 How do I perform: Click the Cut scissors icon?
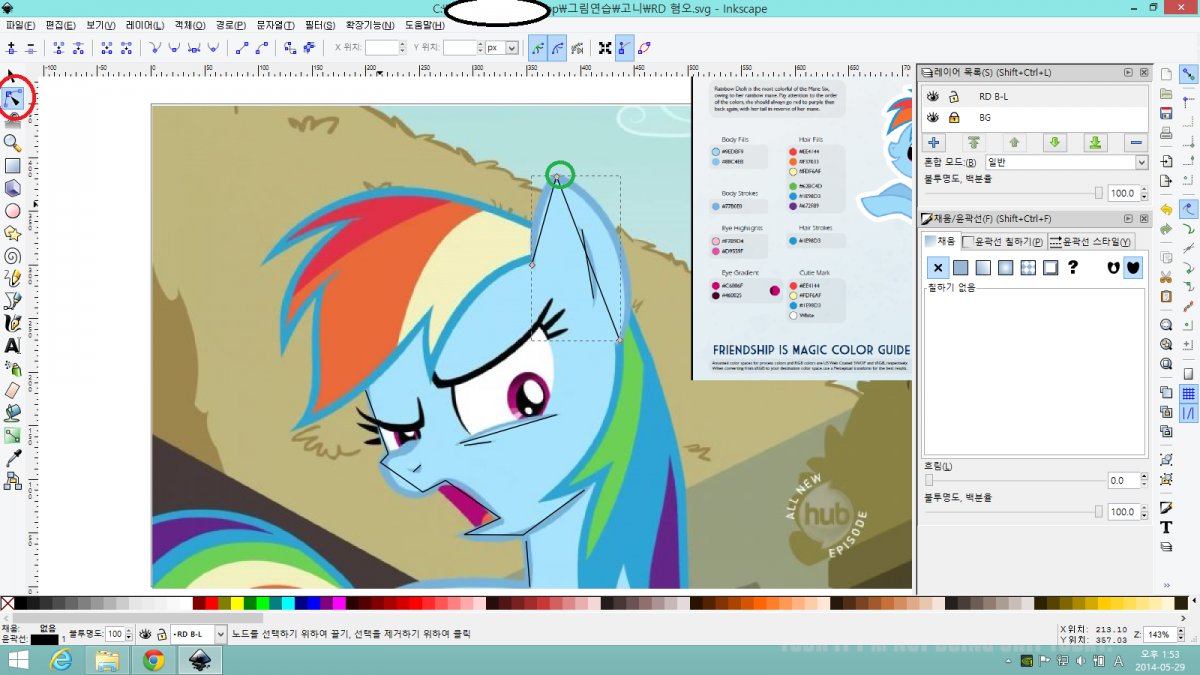pyautogui.click(x=1166, y=276)
